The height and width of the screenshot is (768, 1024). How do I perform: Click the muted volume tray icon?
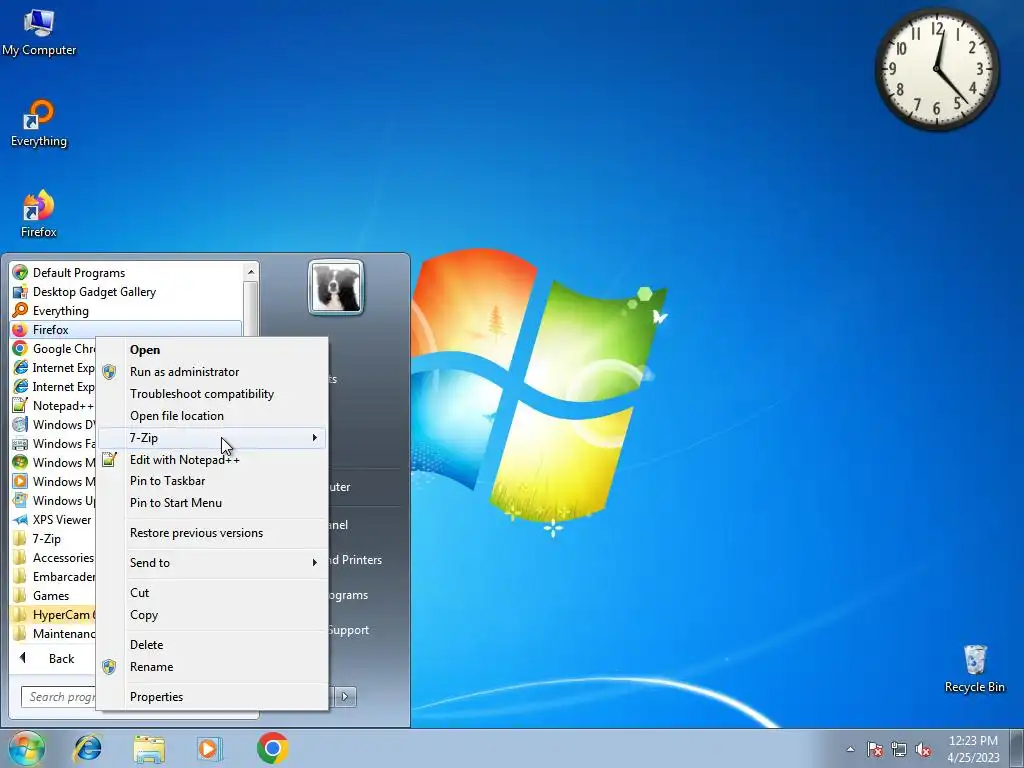pos(923,750)
